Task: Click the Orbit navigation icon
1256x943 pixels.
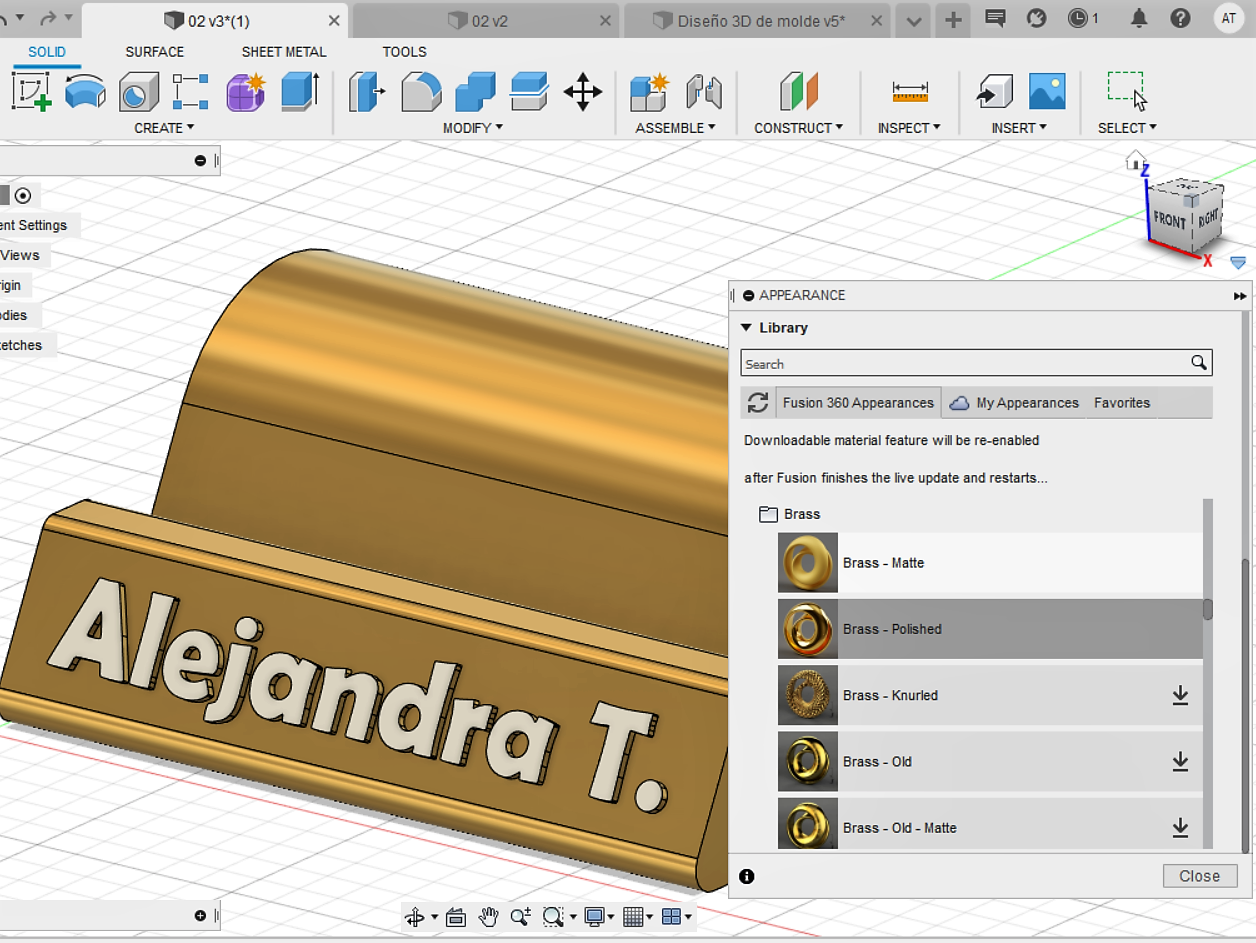Action: click(x=414, y=917)
